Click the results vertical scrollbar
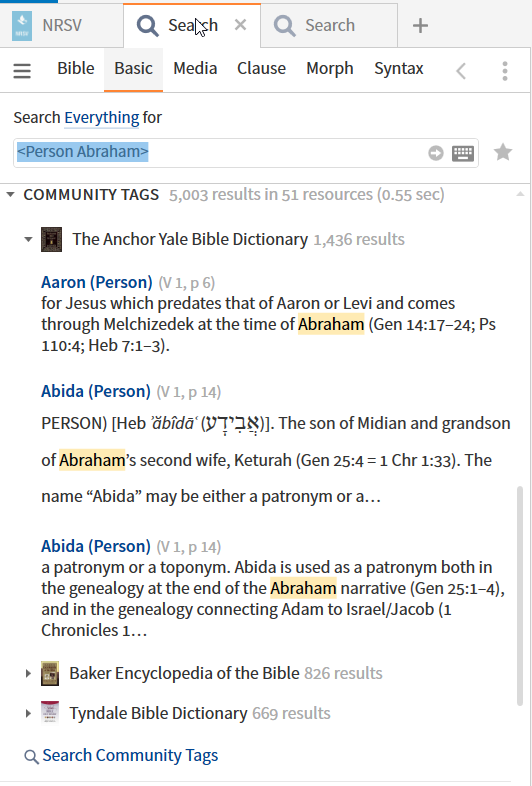 click(x=520, y=596)
